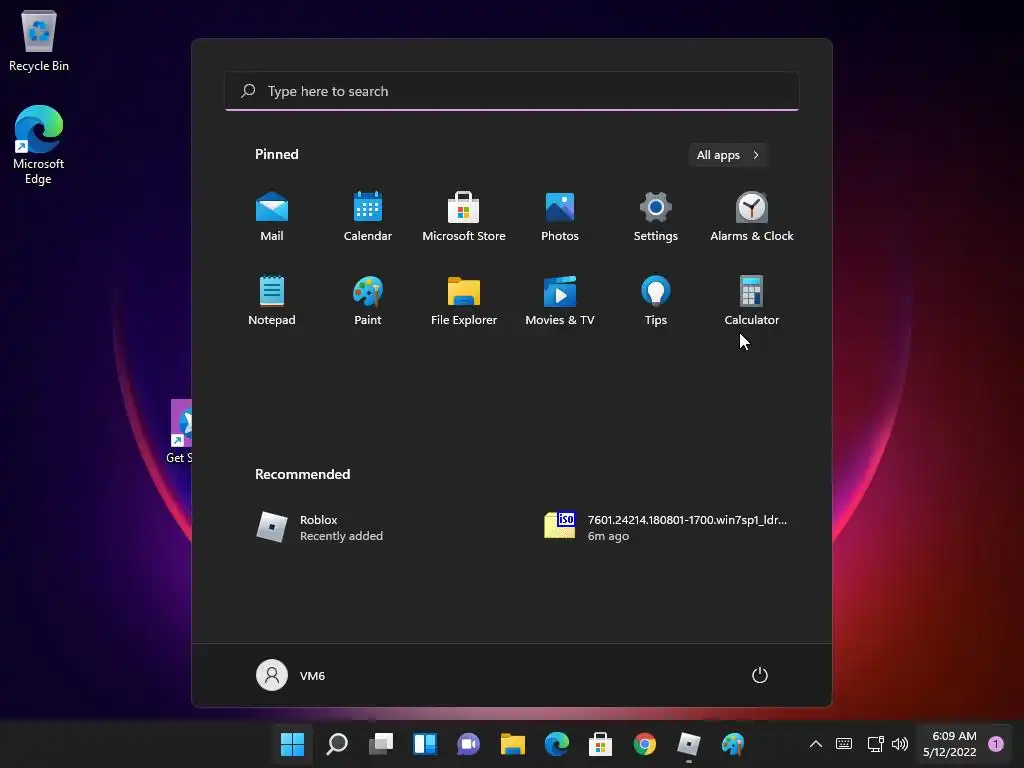Image resolution: width=1024 pixels, height=768 pixels.
Task: Launch Microsoft Edge from the taskbar
Action: click(x=556, y=744)
